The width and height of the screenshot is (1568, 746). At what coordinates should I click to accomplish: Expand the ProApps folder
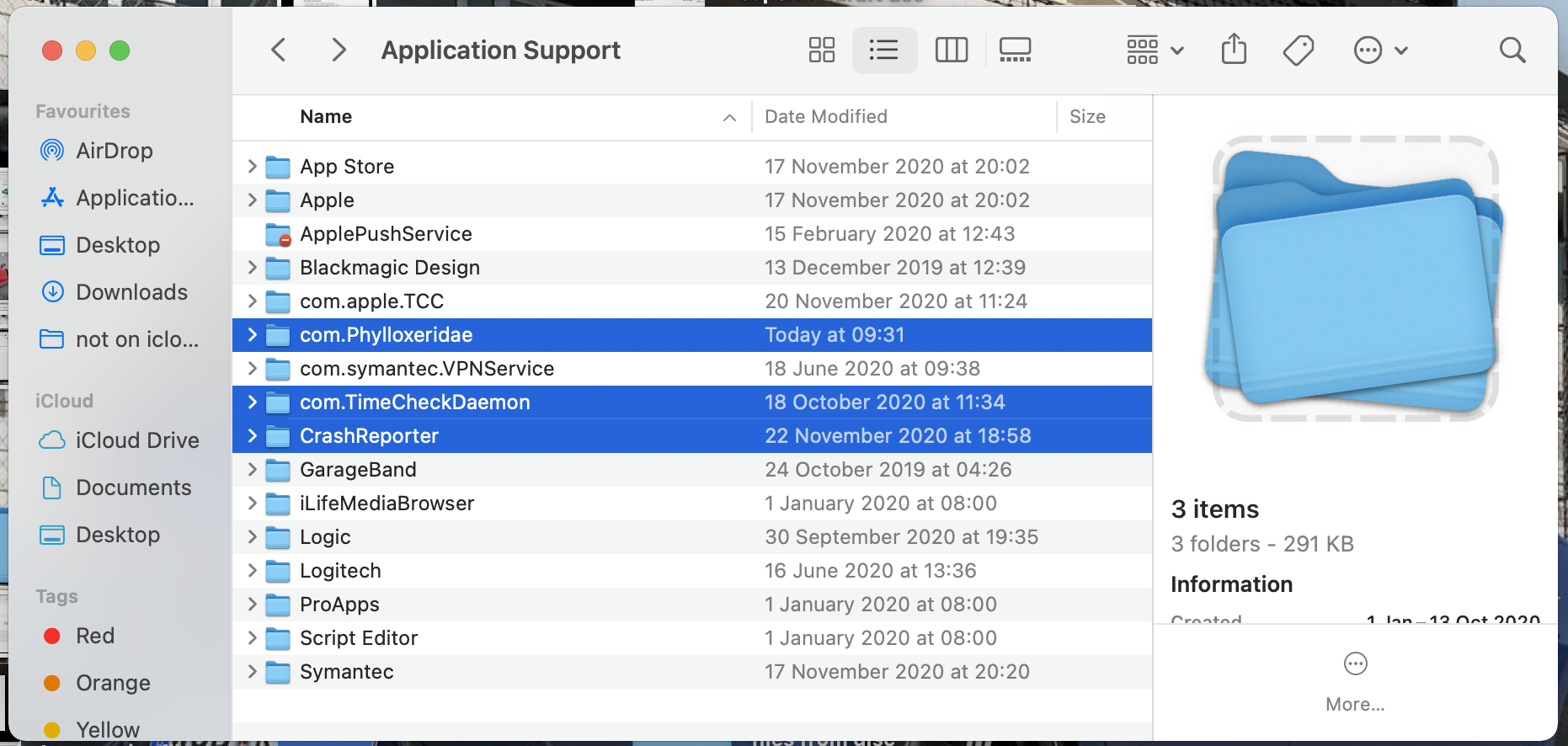[252, 605]
